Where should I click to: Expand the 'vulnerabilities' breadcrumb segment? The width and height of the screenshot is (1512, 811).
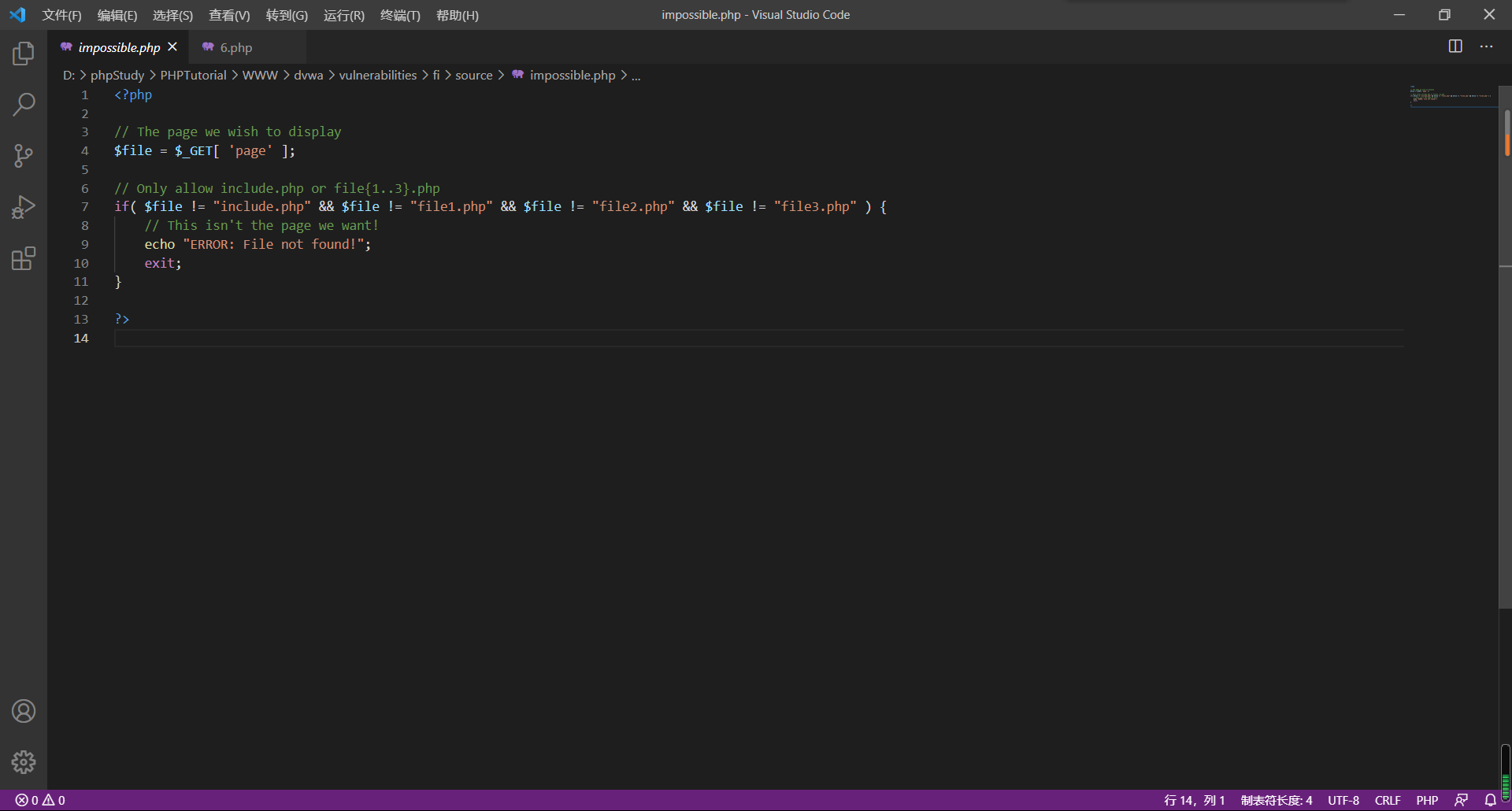click(377, 75)
